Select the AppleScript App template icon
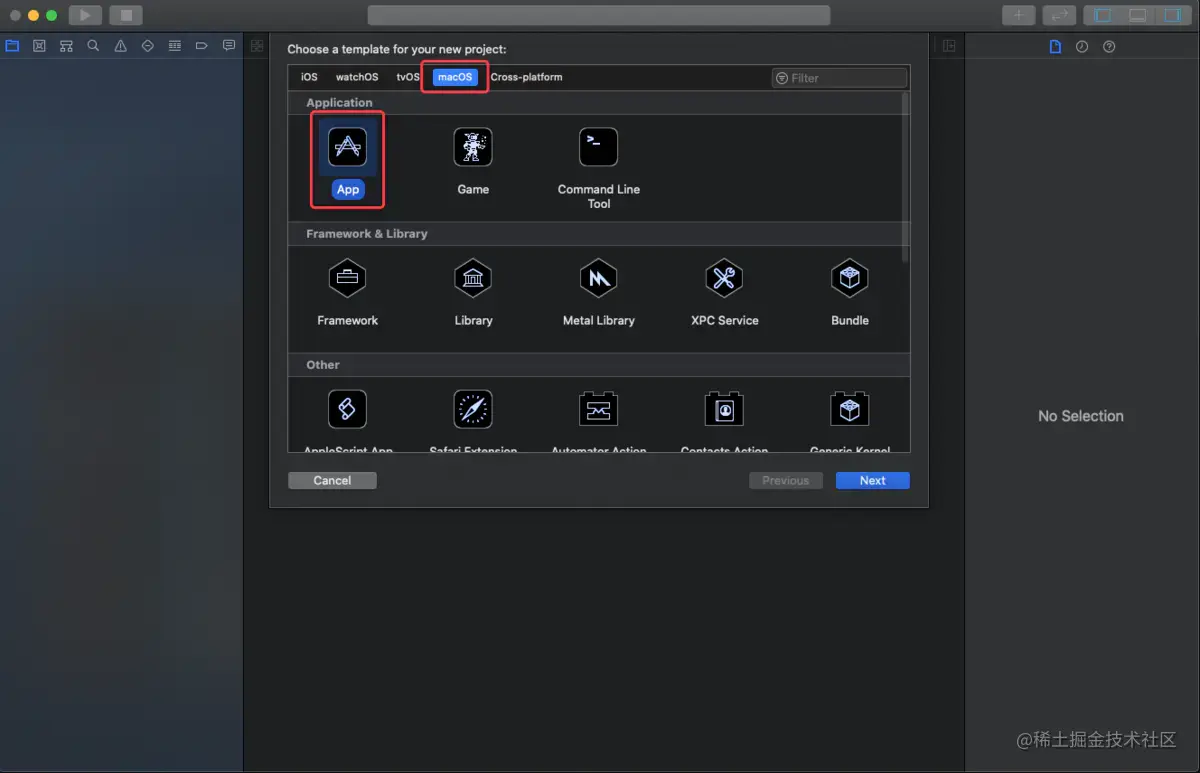Image resolution: width=1200 pixels, height=773 pixels. click(347, 409)
